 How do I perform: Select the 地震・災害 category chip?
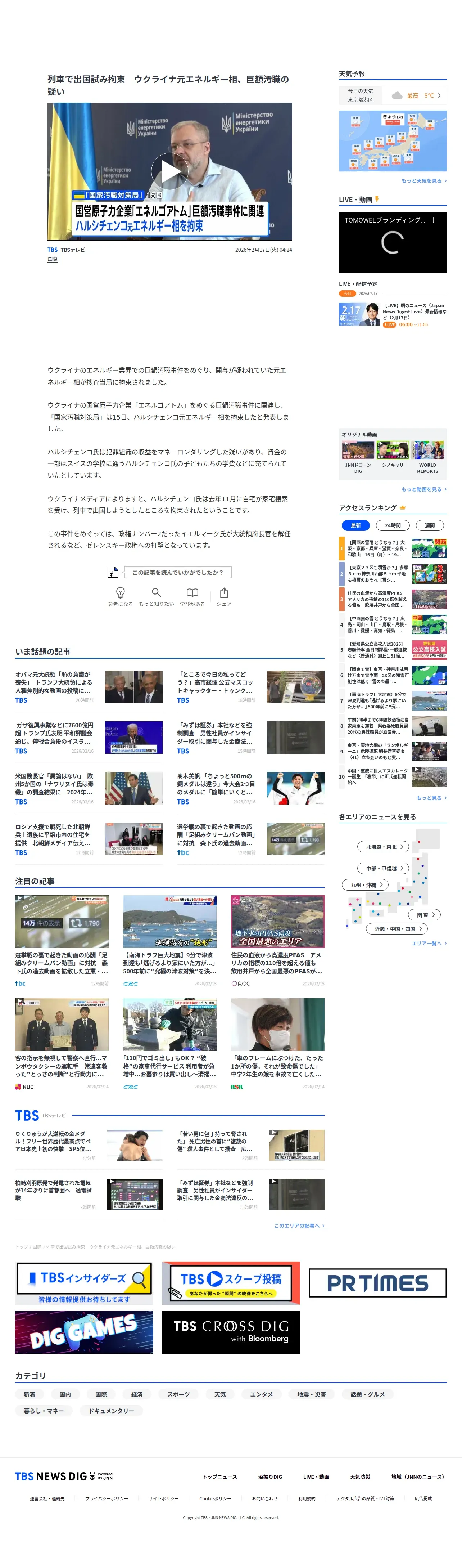tap(311, 1394)
